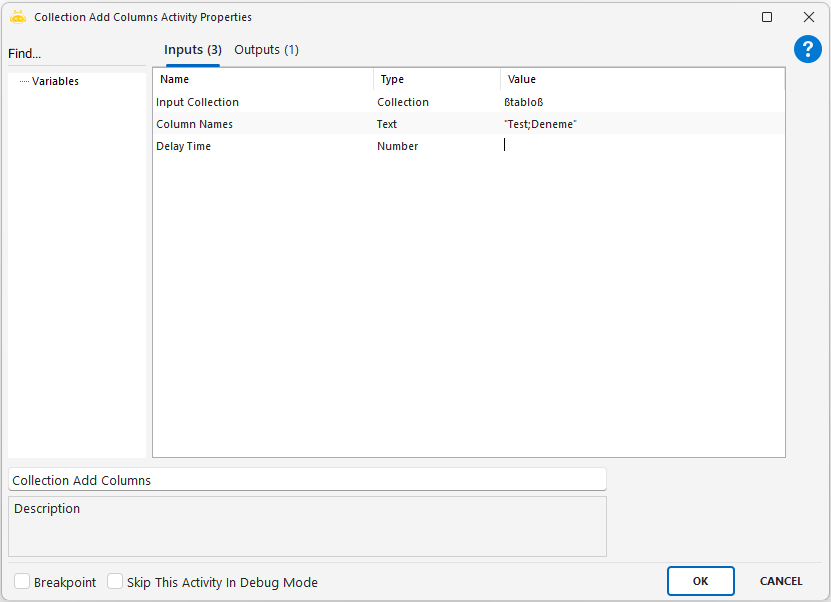Image resolution: width=831 pixels, height=602 pixels.
Task: Click into the Description text box
Action: pos(306,526)
